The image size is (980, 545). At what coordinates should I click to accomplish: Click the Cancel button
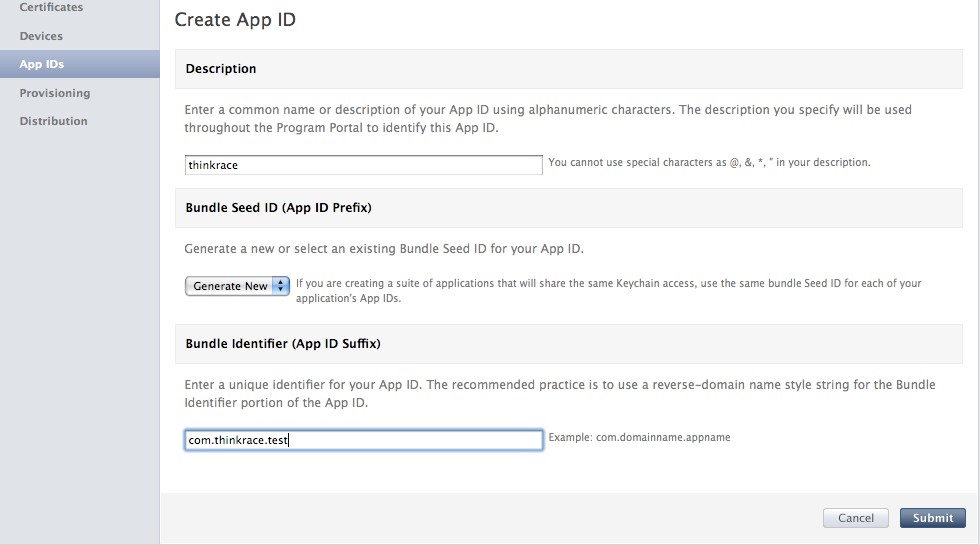[856, 518]
